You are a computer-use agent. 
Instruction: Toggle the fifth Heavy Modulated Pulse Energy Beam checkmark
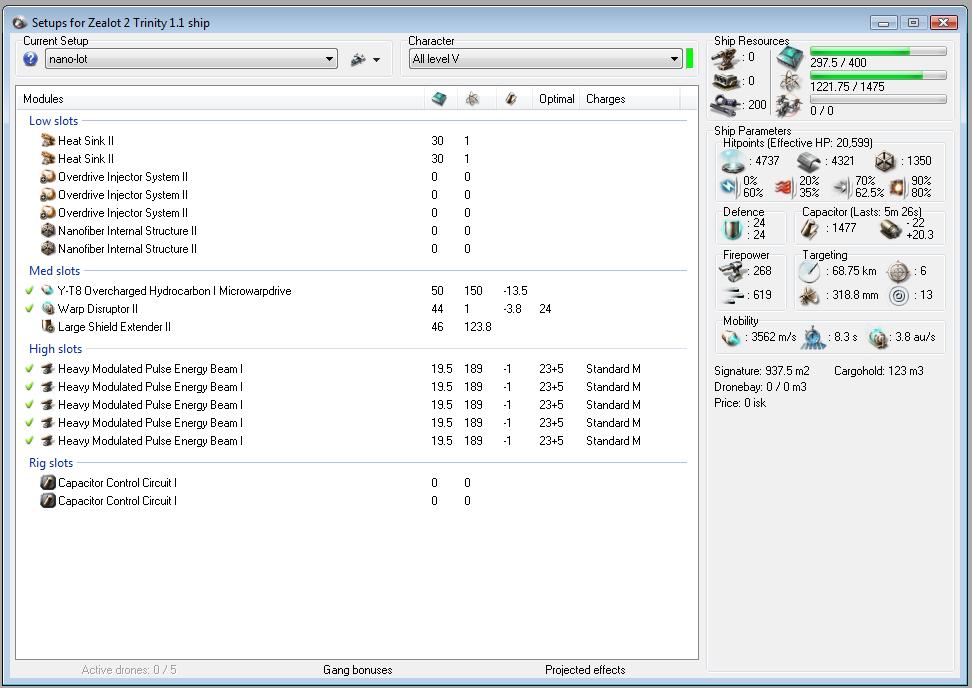(x=29, y=441)
